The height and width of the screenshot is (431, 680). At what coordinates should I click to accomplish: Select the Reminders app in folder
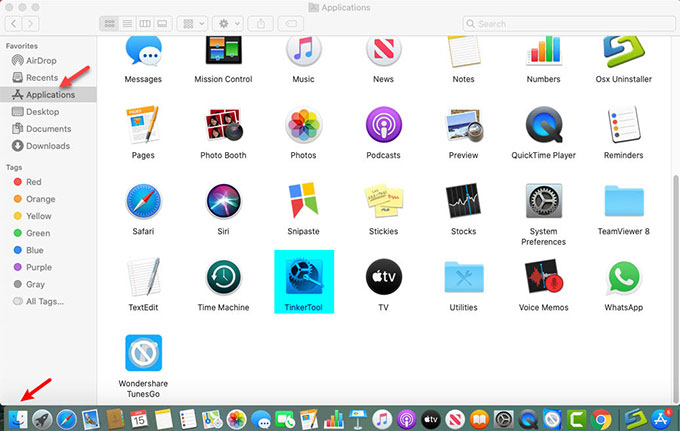pyautogui.click(x=624, y=125)
